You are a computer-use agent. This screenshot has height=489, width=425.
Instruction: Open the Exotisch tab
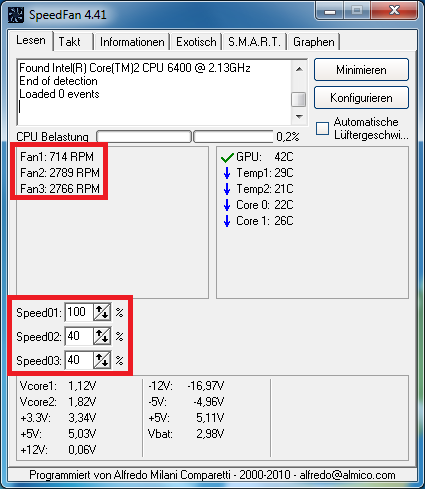pyautogui.click(x=196, y=42)
